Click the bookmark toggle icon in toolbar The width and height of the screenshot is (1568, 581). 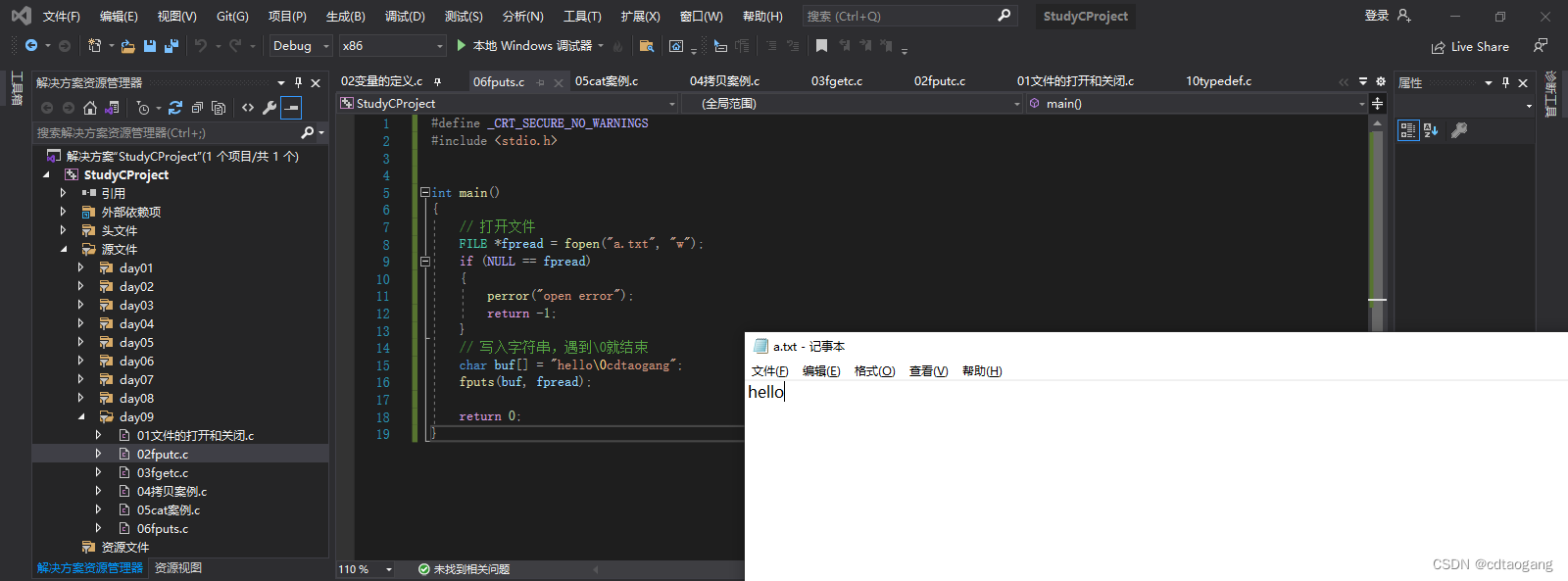click(821, 46)
